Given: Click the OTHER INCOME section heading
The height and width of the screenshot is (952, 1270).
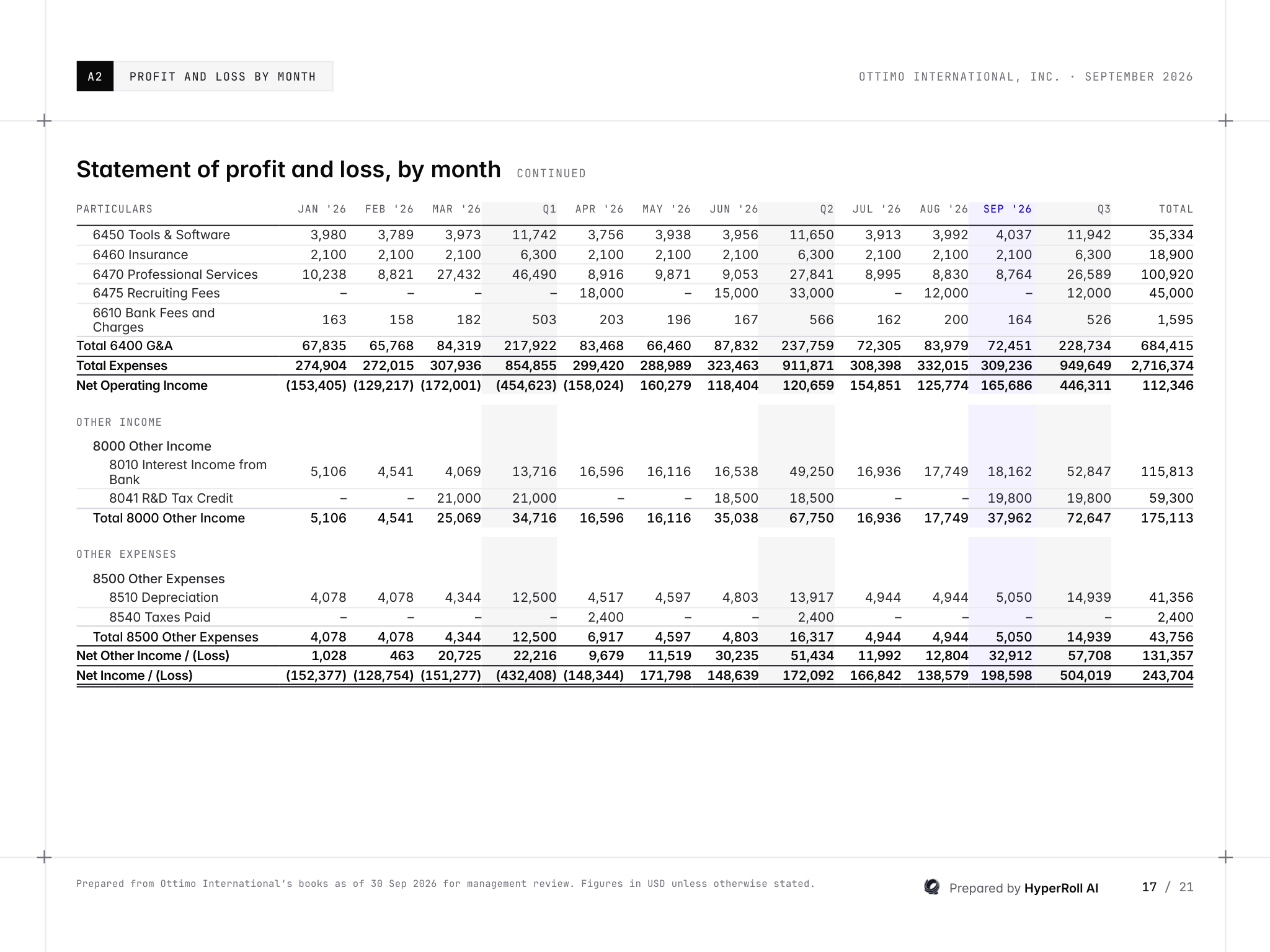Looking at the screenshot, I should pos(119,422).
